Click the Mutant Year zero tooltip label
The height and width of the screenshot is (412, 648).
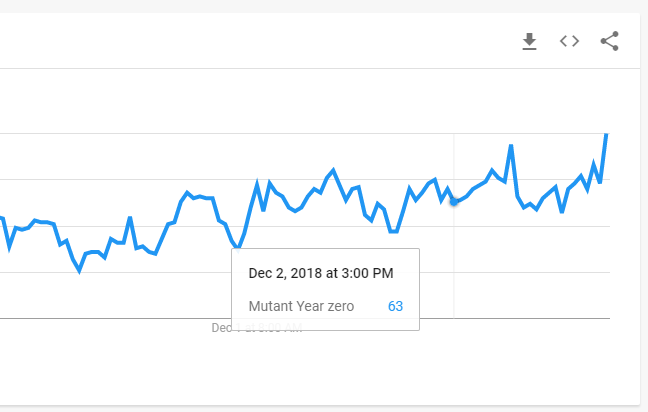tap(301, 306)
